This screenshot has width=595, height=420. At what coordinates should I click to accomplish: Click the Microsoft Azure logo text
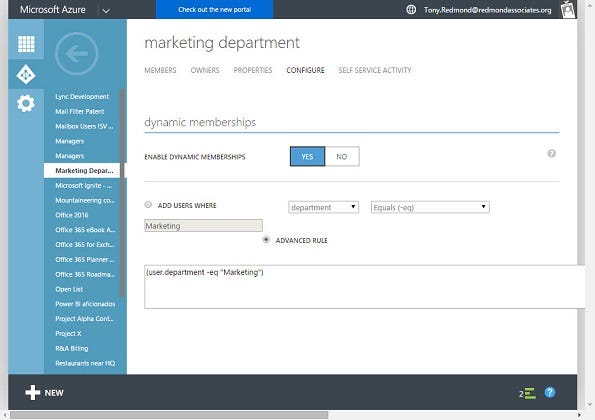[x=53, y=9]
